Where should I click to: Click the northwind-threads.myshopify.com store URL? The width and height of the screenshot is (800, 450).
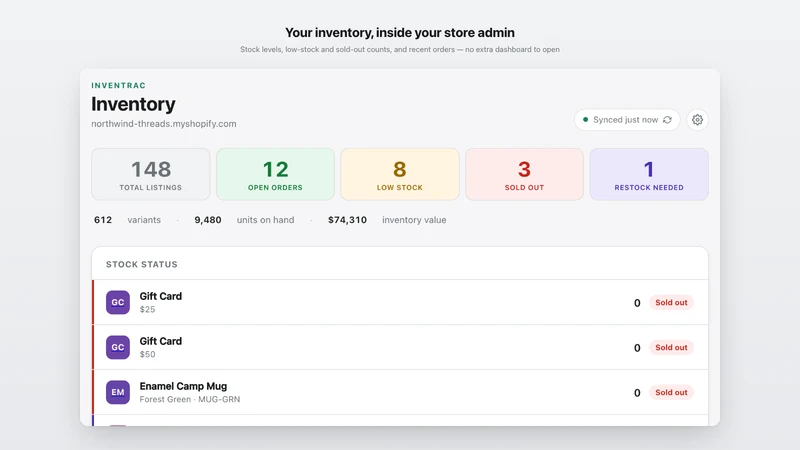[164, 123]
